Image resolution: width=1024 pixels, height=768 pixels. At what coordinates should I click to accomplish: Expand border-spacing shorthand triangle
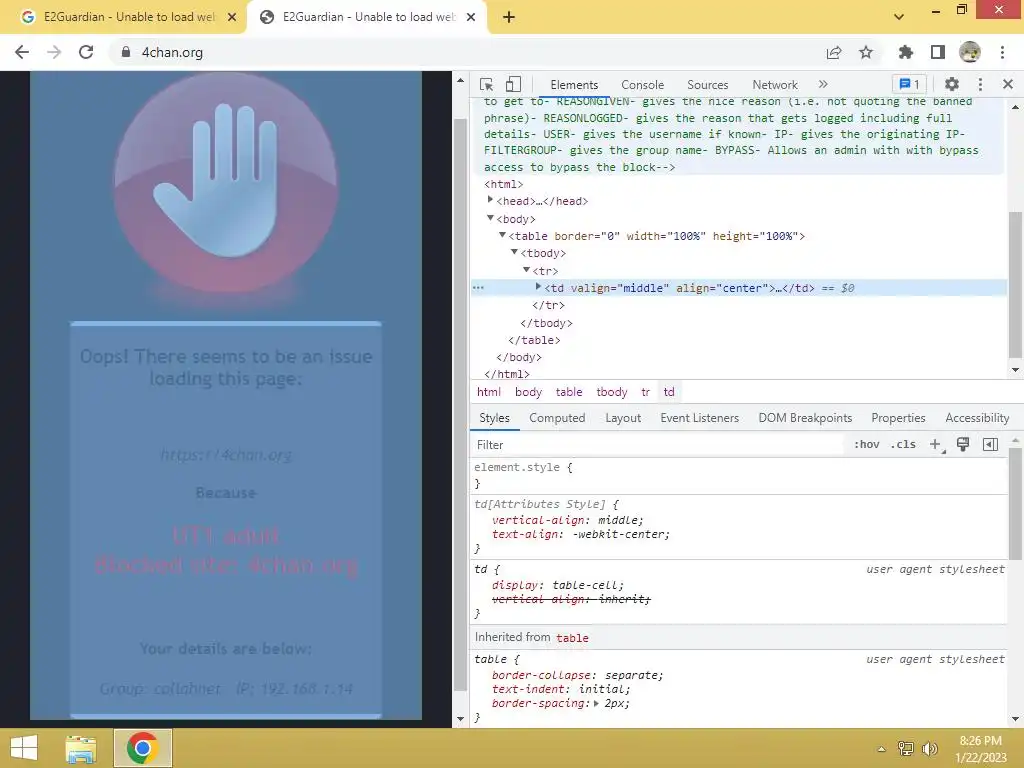click(596, 703)
